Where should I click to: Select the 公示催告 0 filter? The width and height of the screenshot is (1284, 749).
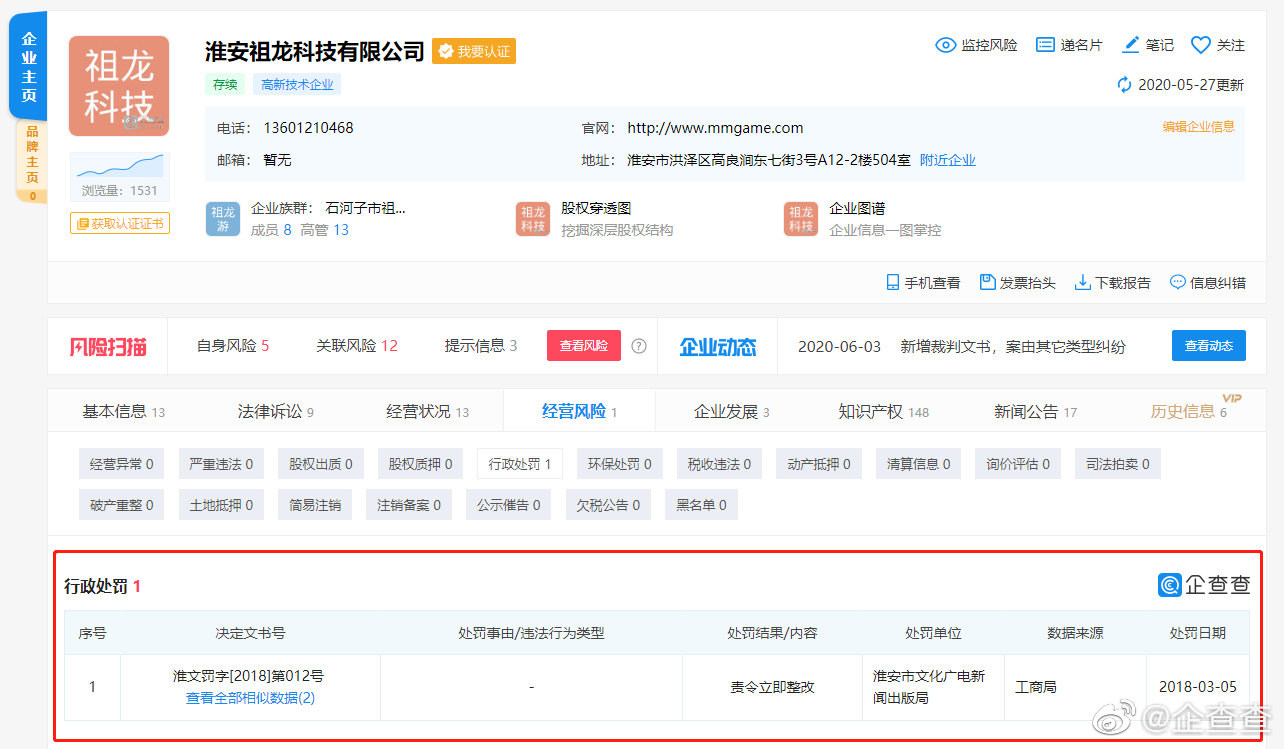pos(508,505)
